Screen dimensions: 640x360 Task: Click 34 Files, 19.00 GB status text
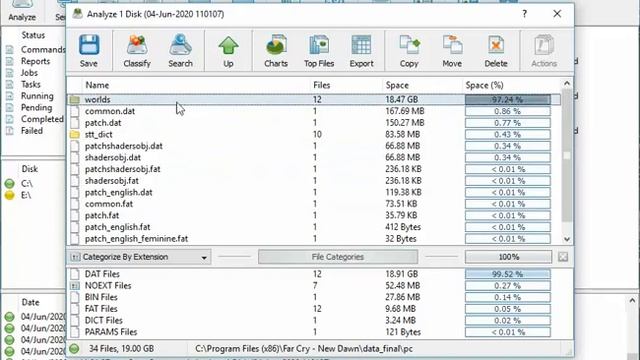click(x=121, y=349)
